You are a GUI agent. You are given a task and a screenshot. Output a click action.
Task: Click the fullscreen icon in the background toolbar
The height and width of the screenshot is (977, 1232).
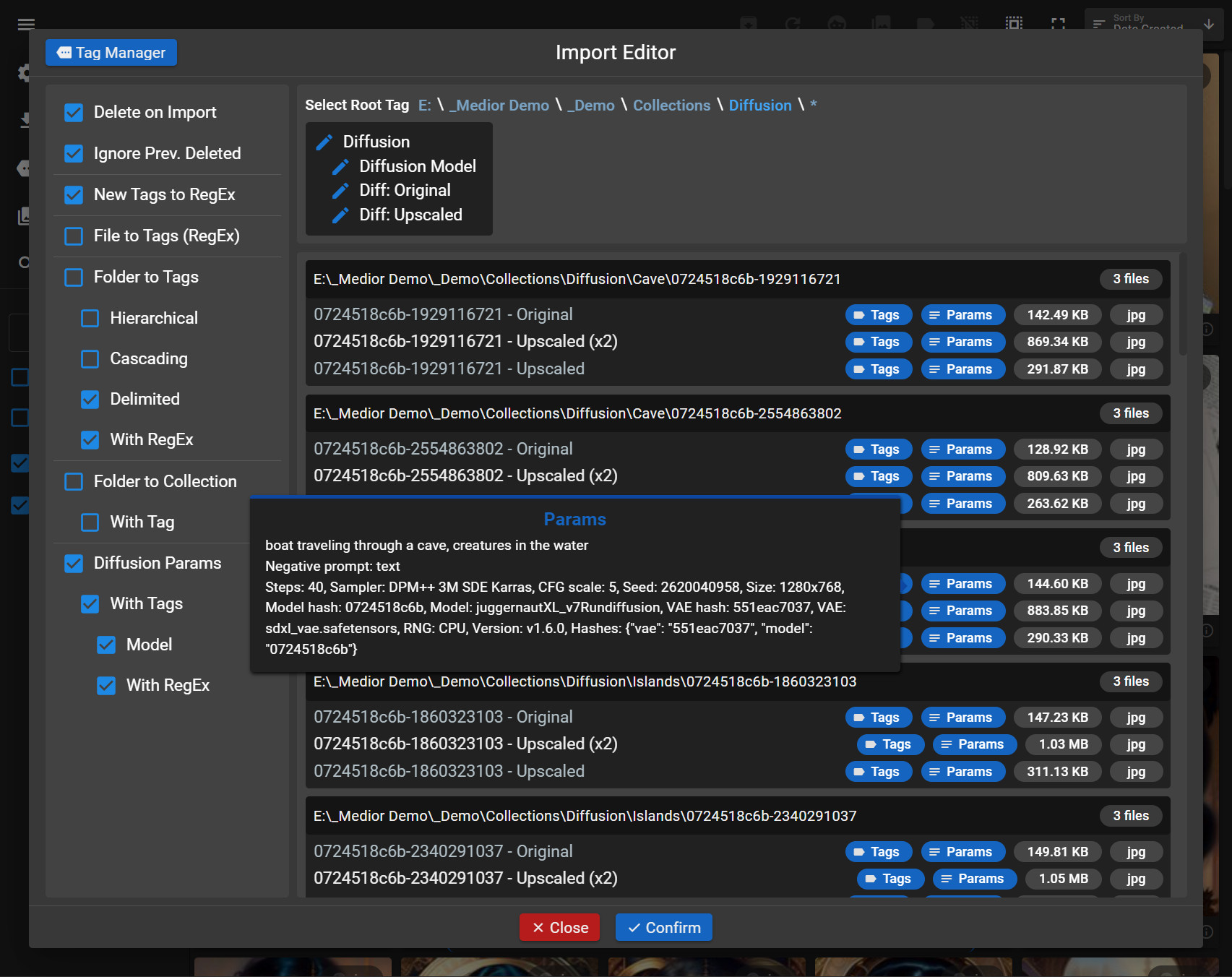[x=1058, y=24]
